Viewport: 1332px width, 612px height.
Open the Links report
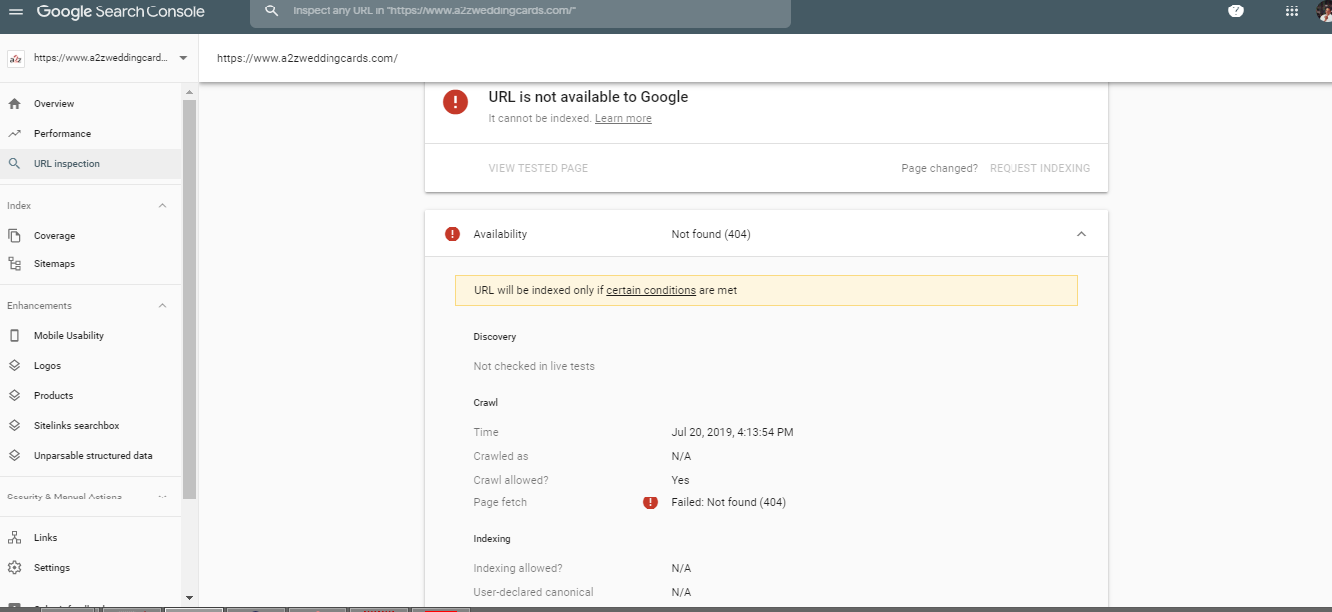pyautogui.click(x=45, y=538)
